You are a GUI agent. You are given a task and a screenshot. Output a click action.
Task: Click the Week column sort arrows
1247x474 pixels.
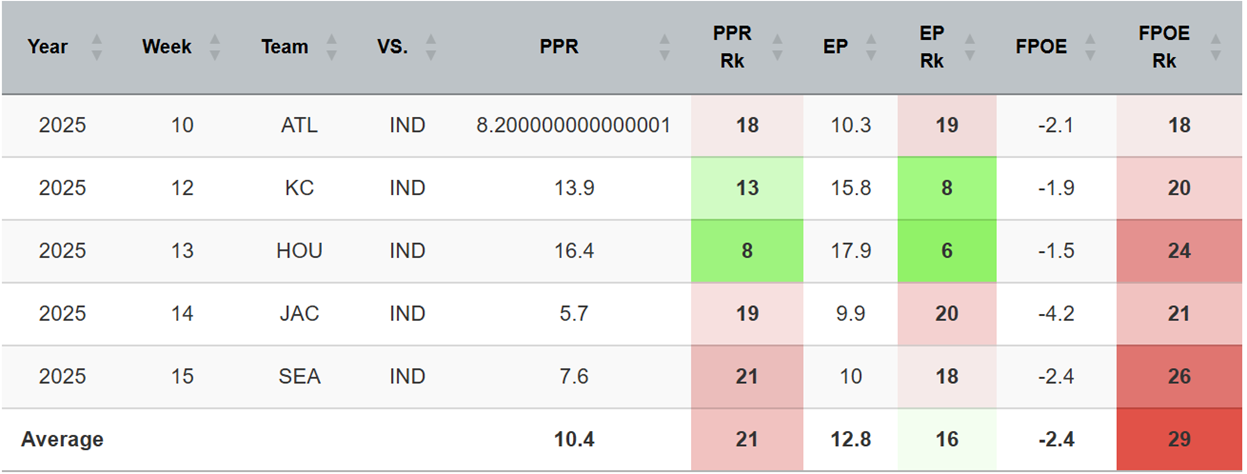[x=214, y=47]
